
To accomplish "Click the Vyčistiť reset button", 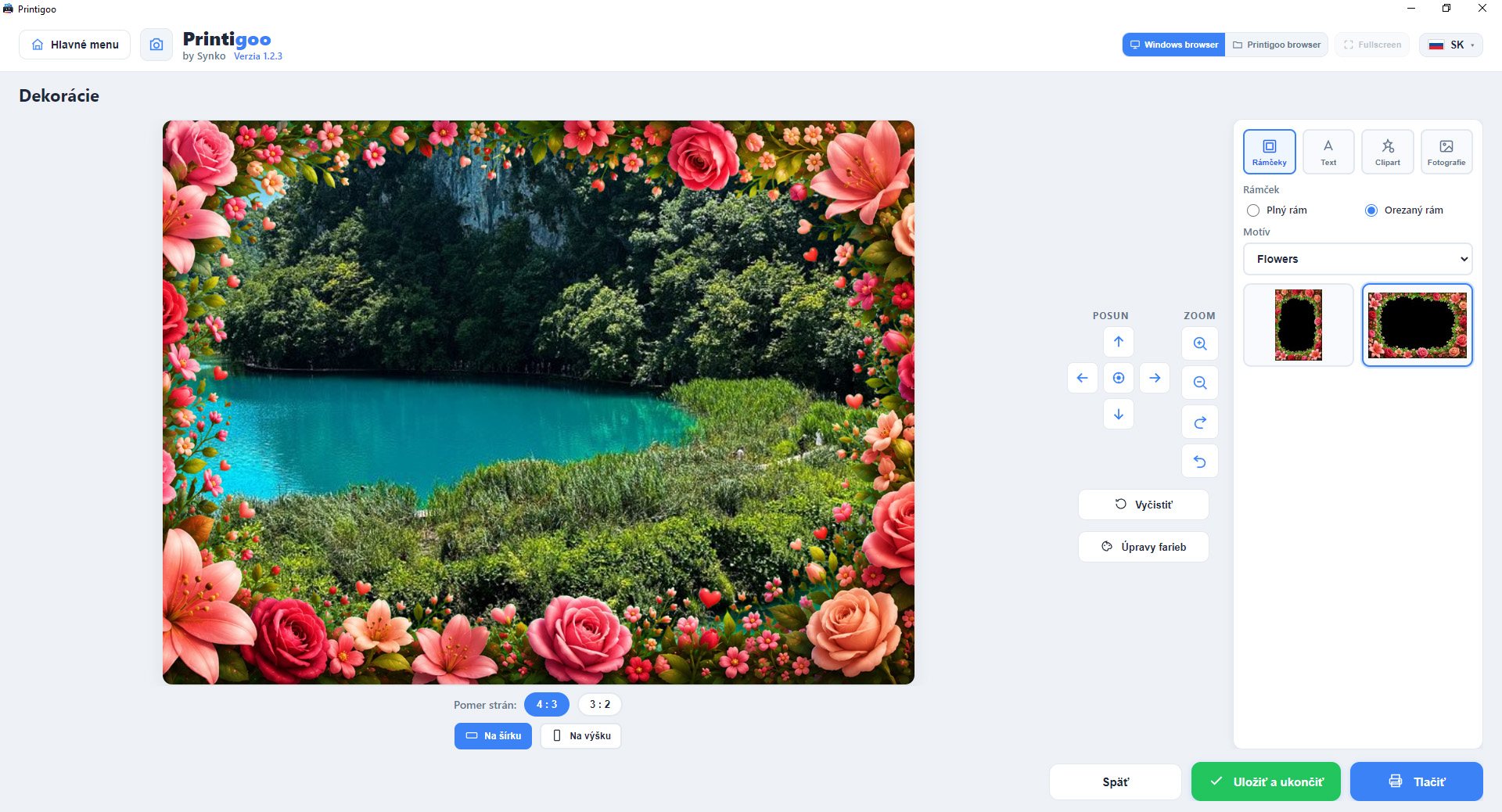I will (x=1144, y=505).
